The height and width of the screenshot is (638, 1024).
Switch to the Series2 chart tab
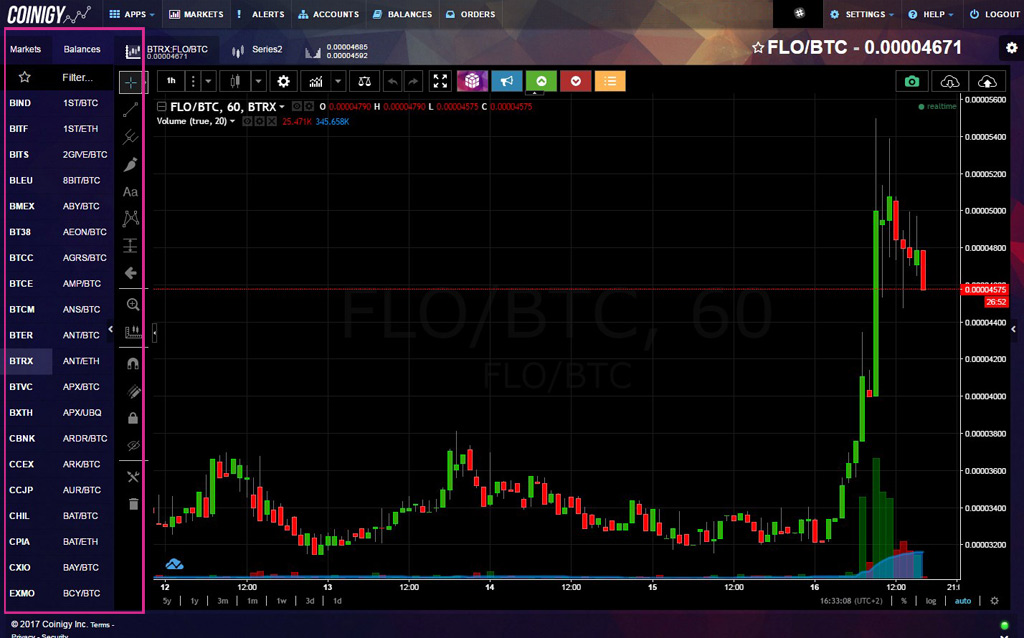[257, 50]
